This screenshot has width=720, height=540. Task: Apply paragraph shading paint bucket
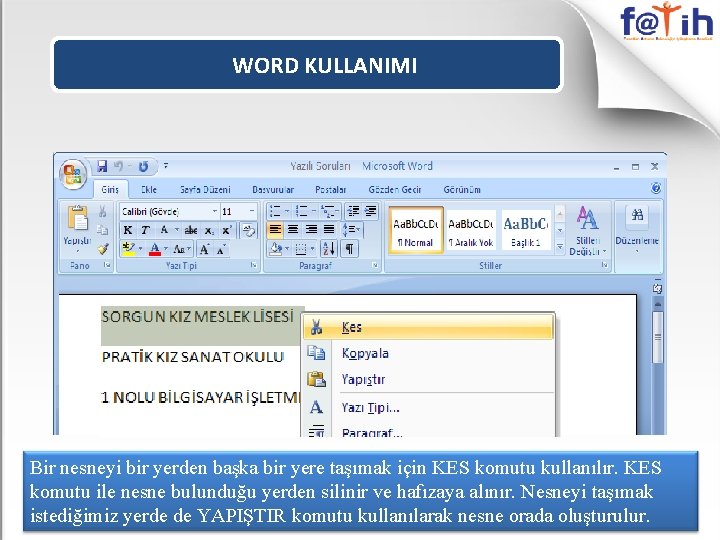276,249
